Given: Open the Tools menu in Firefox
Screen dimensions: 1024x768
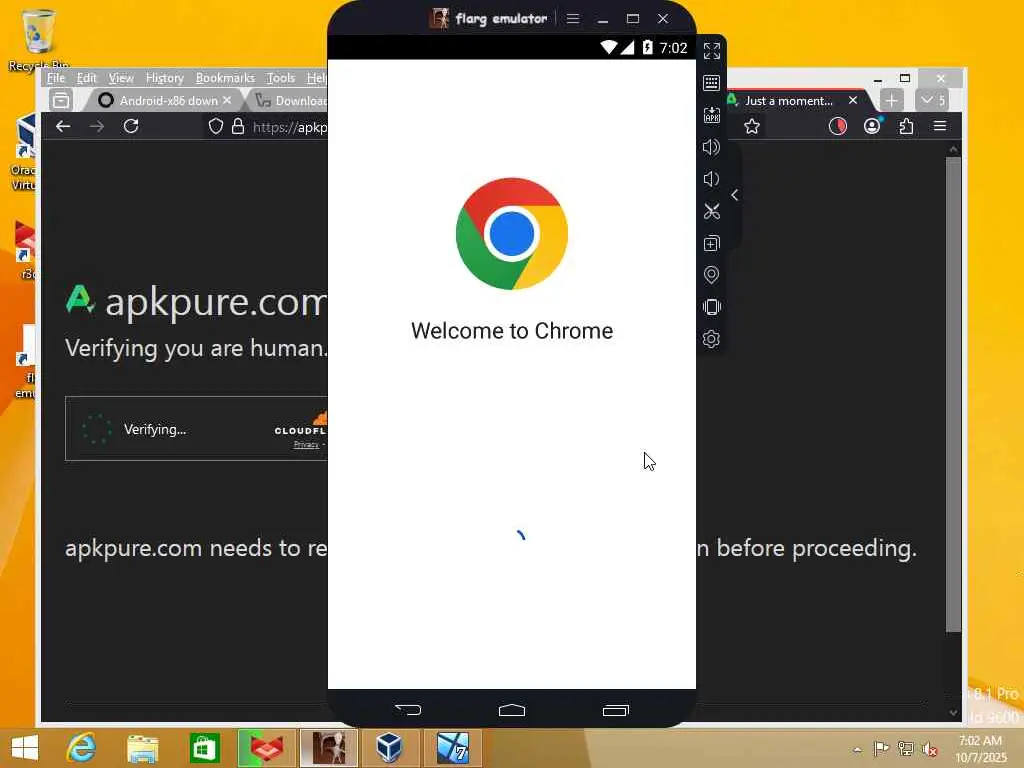Looking at the screenshot, I should [x=281, y=78].
